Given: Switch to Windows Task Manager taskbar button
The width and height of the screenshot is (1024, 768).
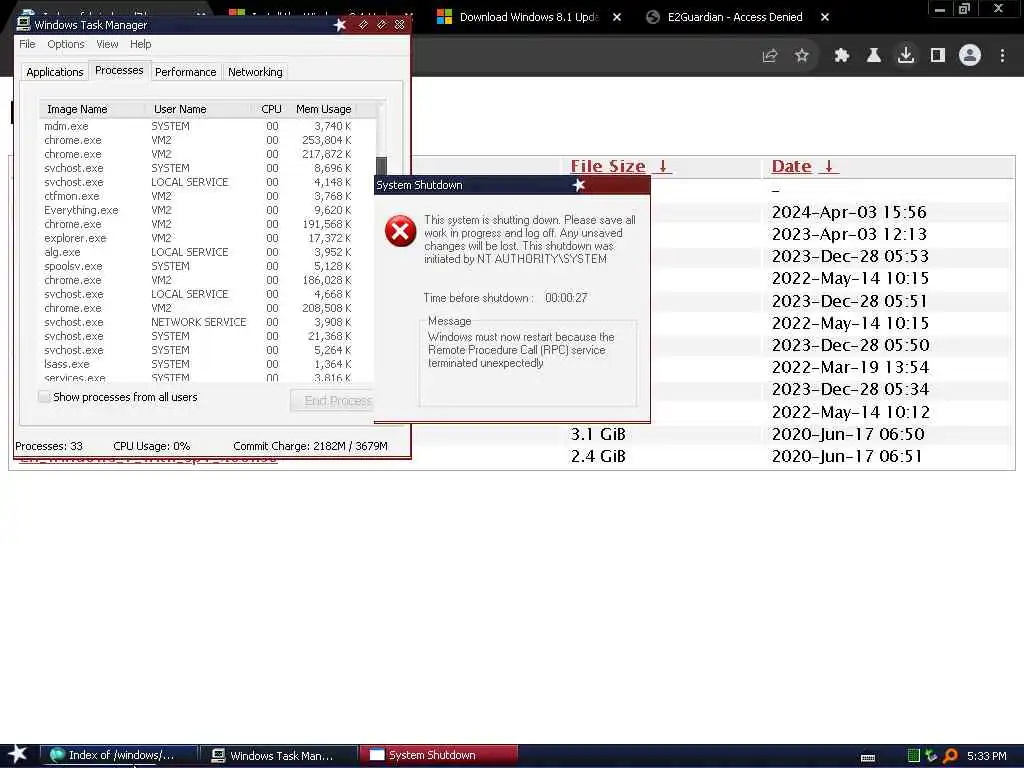Looking at the screenshot, I should pyautogui.click(x=280, y=756).
